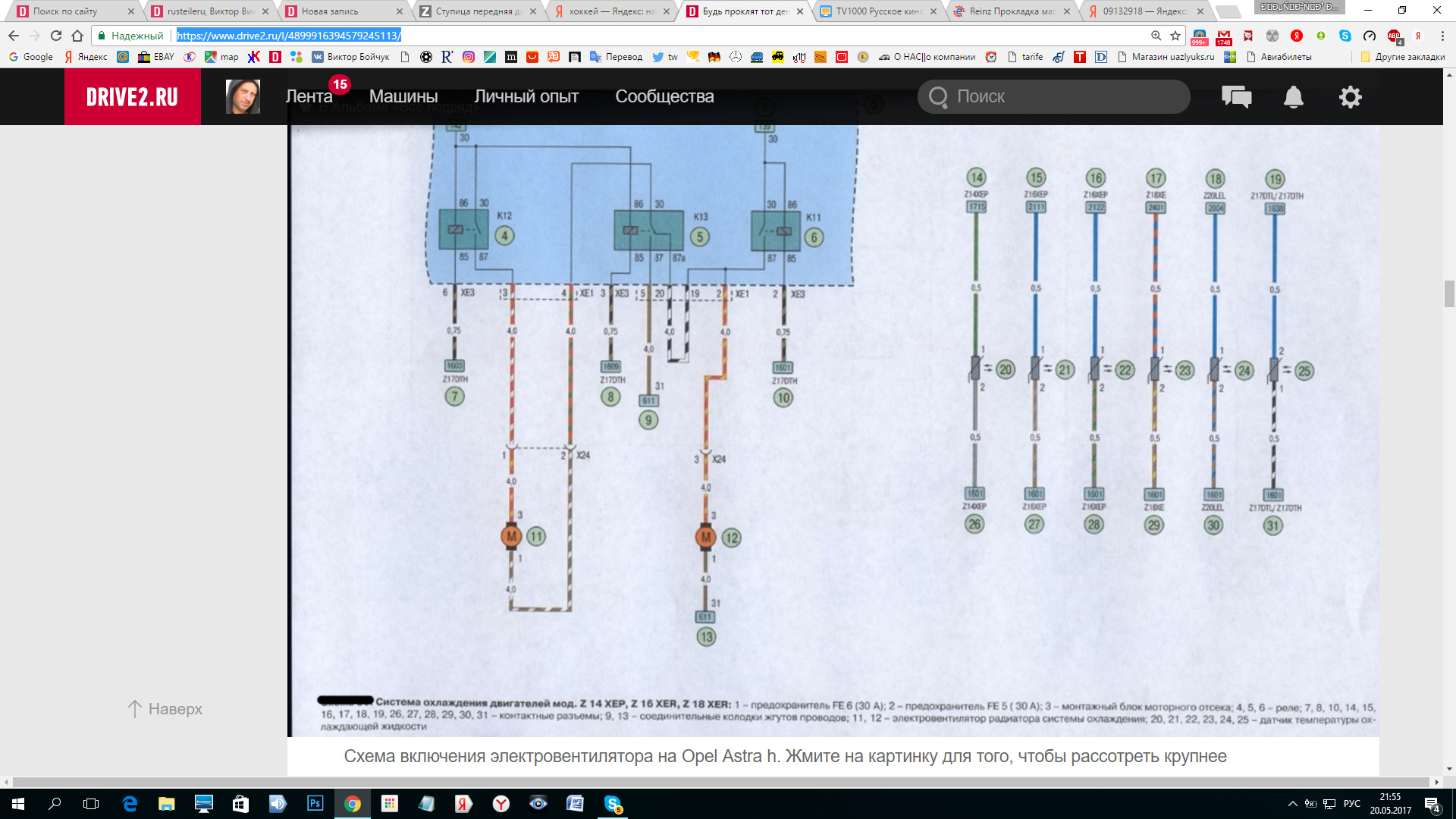Open the red Yandex extension icon

coord(1297,36)
